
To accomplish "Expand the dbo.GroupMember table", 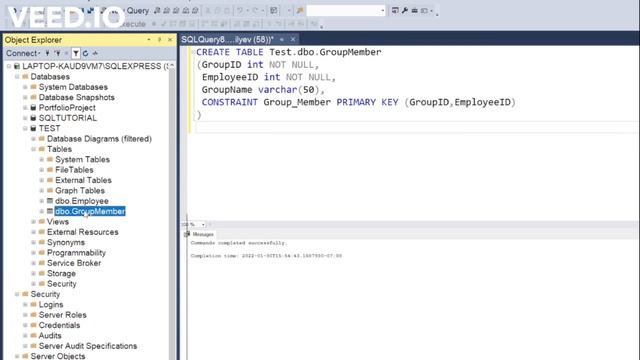I will pos(42,211).
